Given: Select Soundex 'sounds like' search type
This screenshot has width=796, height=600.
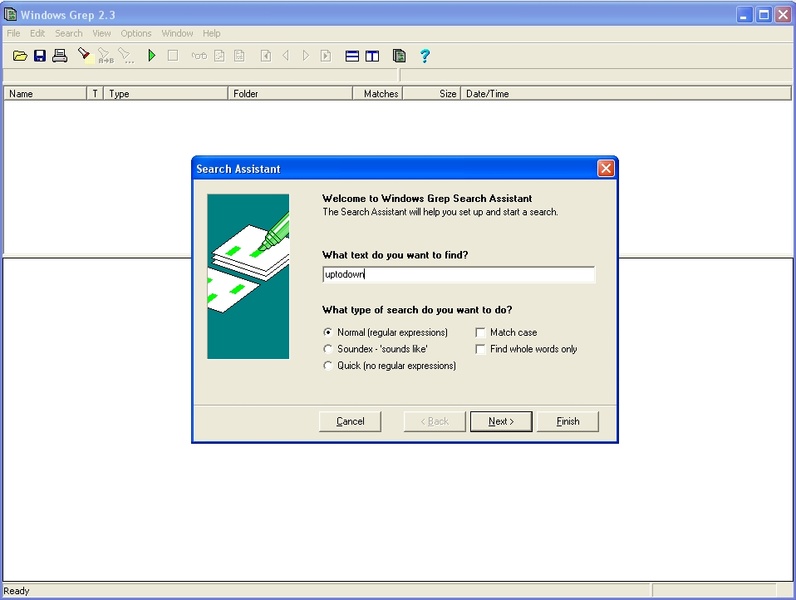Looking at the screenshot, I should (328, 349).
